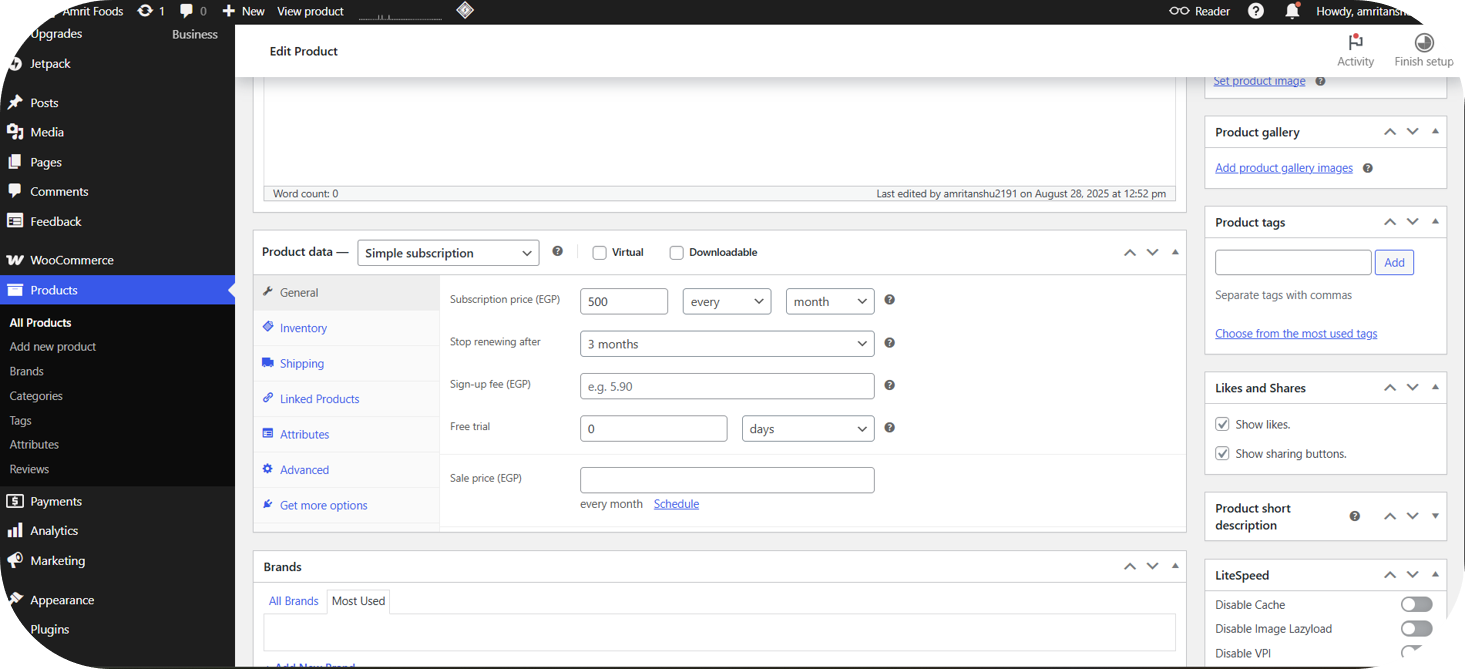This screenshot has height=669, width=1465.
Task: Check the Downloadable checkbox
Action: click(x=677, y=253)
